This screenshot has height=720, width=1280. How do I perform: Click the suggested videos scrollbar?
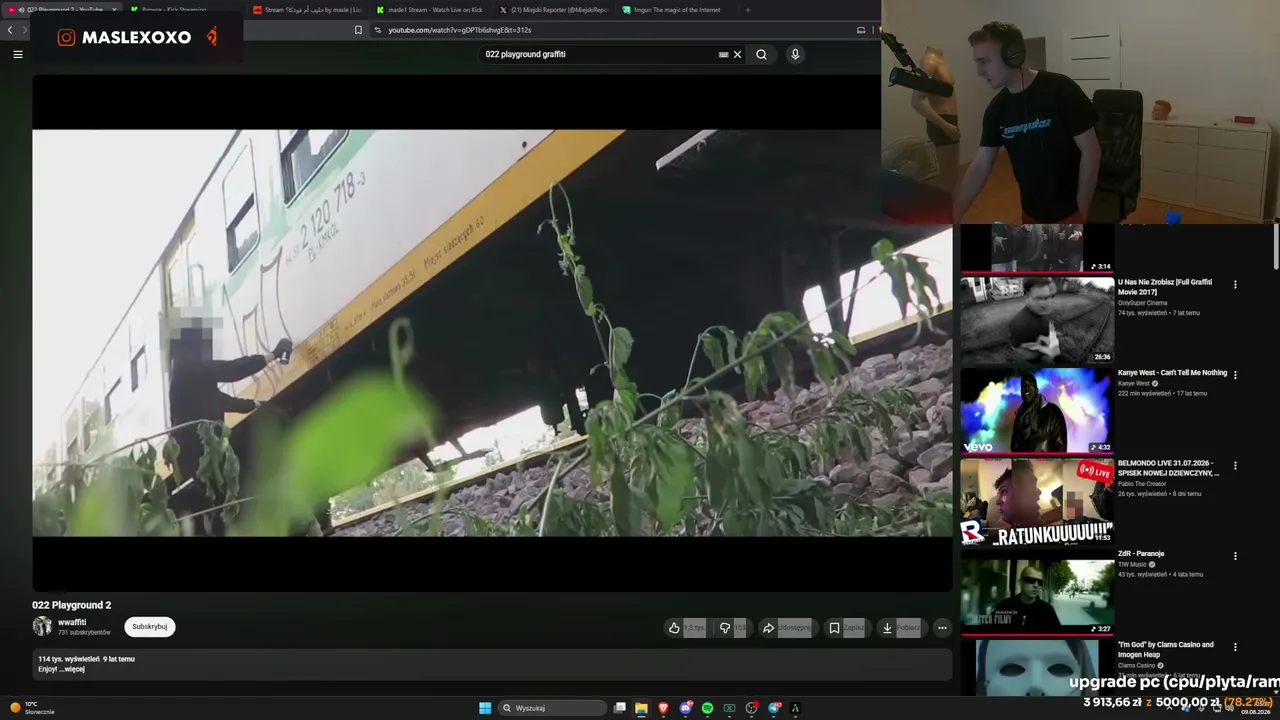click(x=1275, y=246)
